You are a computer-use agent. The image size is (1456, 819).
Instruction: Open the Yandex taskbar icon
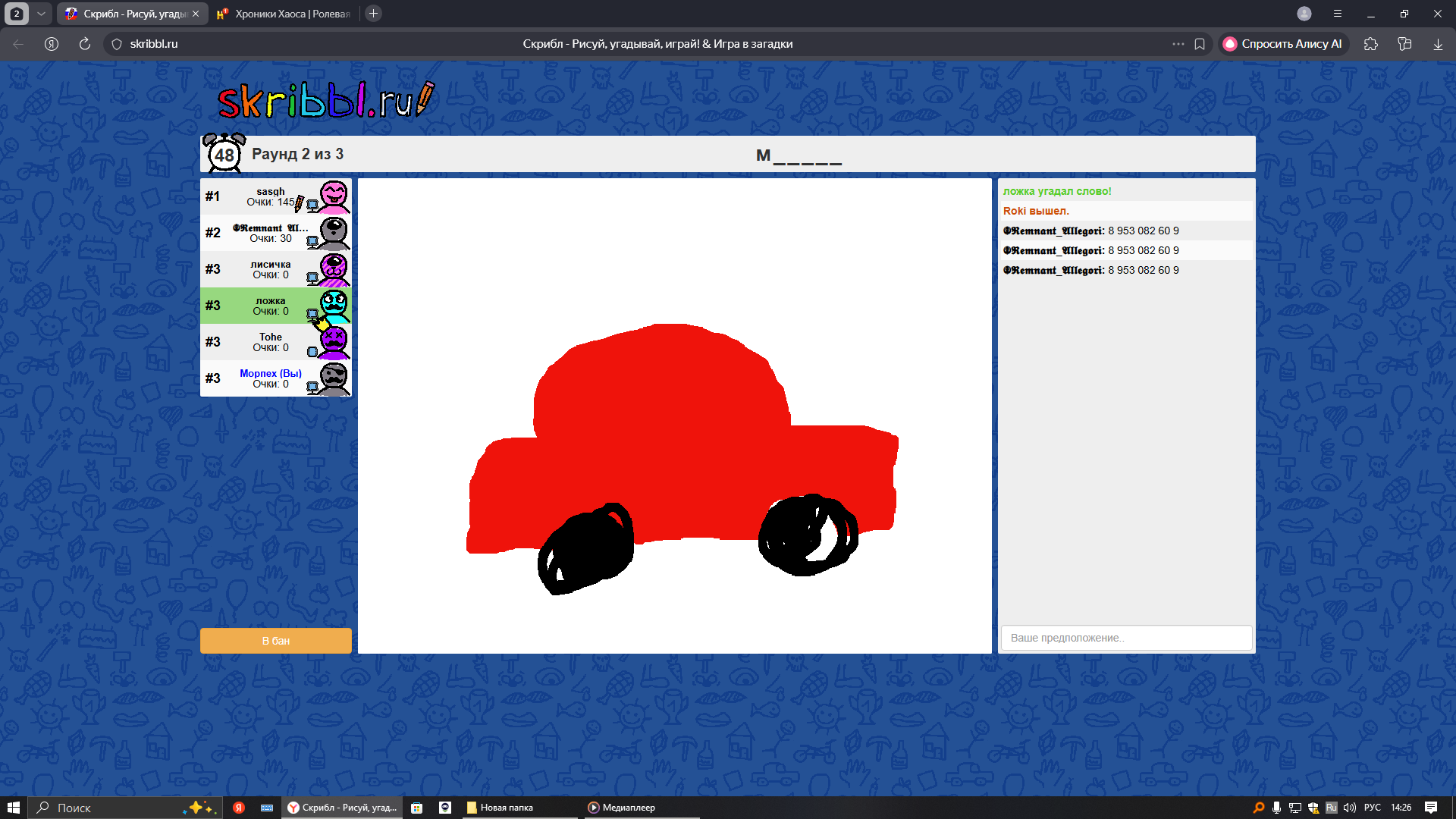(238, 808)
